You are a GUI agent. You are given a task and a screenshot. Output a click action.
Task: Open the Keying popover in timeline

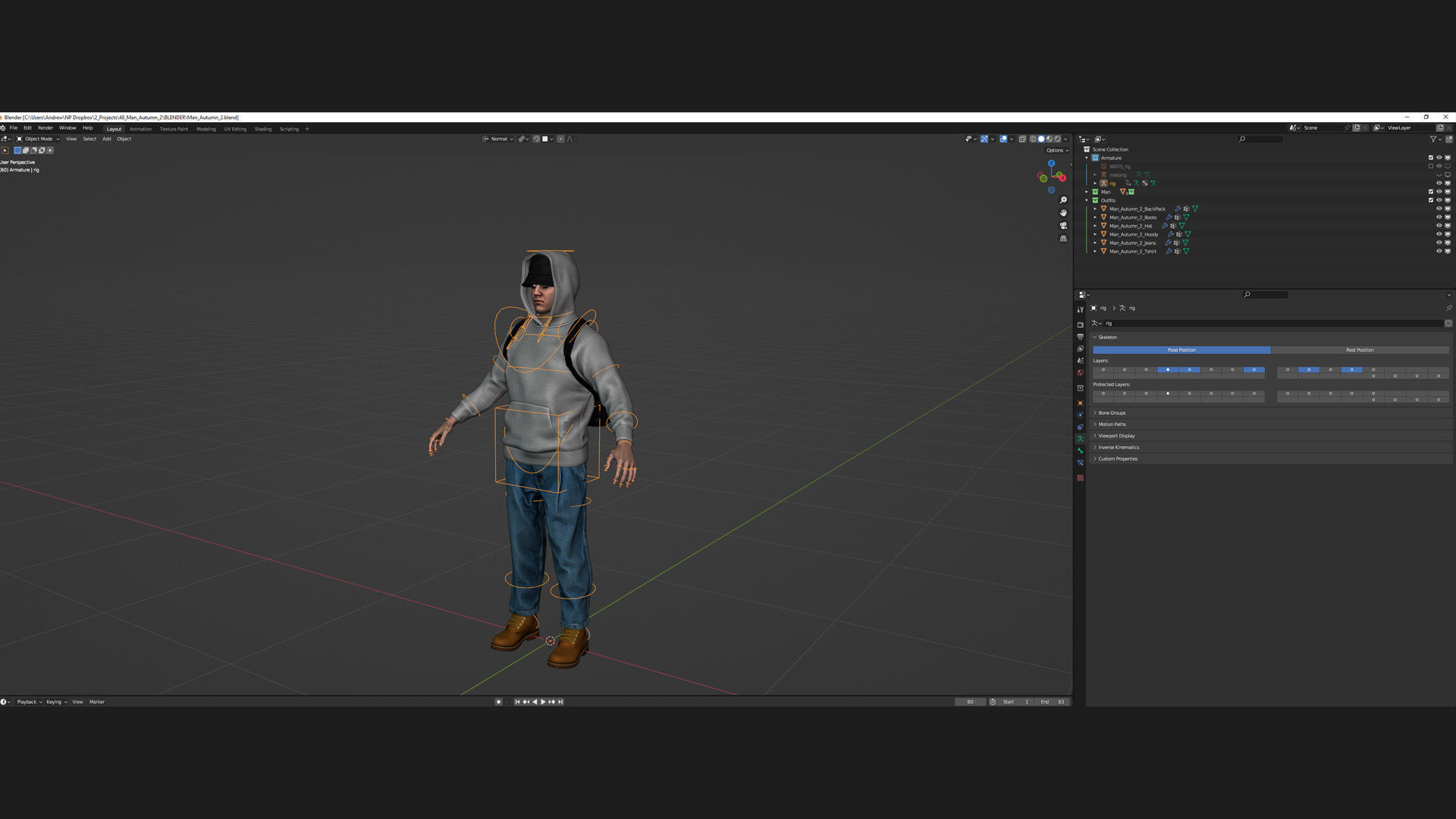56,701
